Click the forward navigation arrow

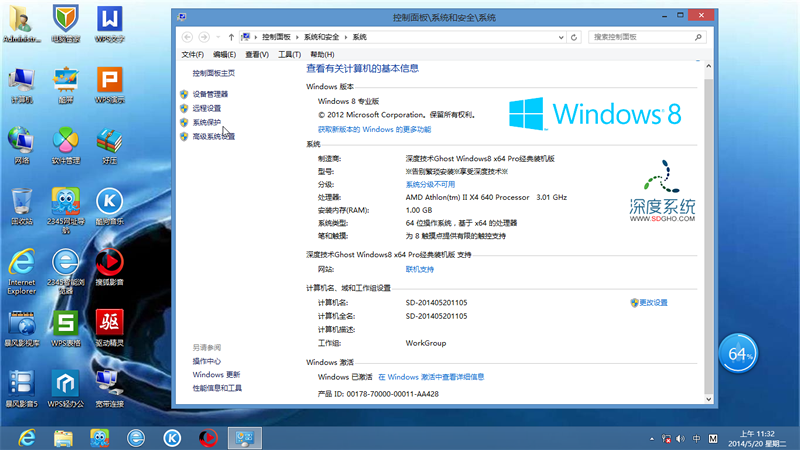pyautogui.click(x=204, y=37)
